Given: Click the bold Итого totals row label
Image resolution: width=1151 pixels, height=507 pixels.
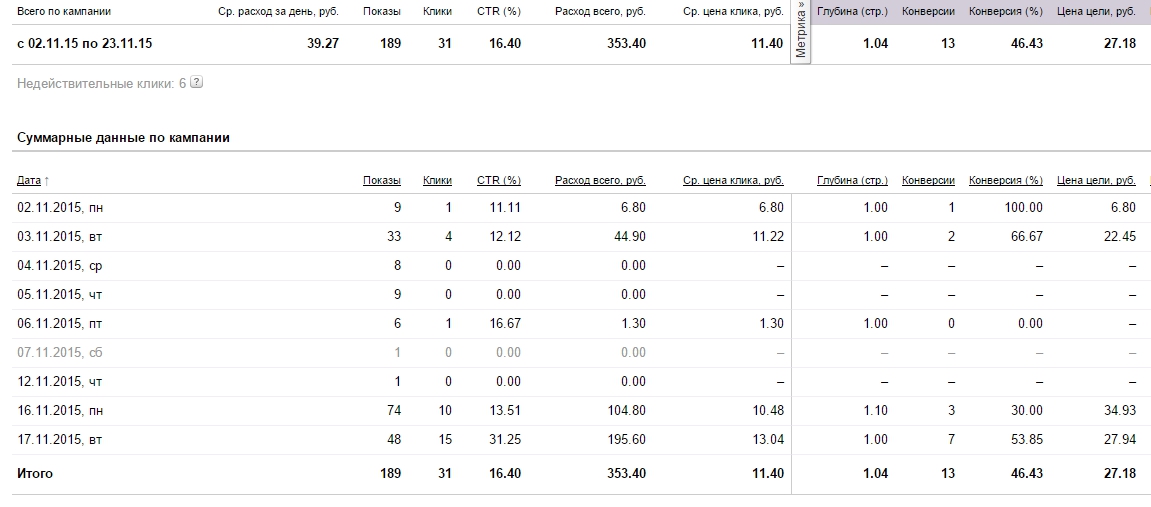Looking at the screenshot, I should pyautogui.click(x=35, y=473).
